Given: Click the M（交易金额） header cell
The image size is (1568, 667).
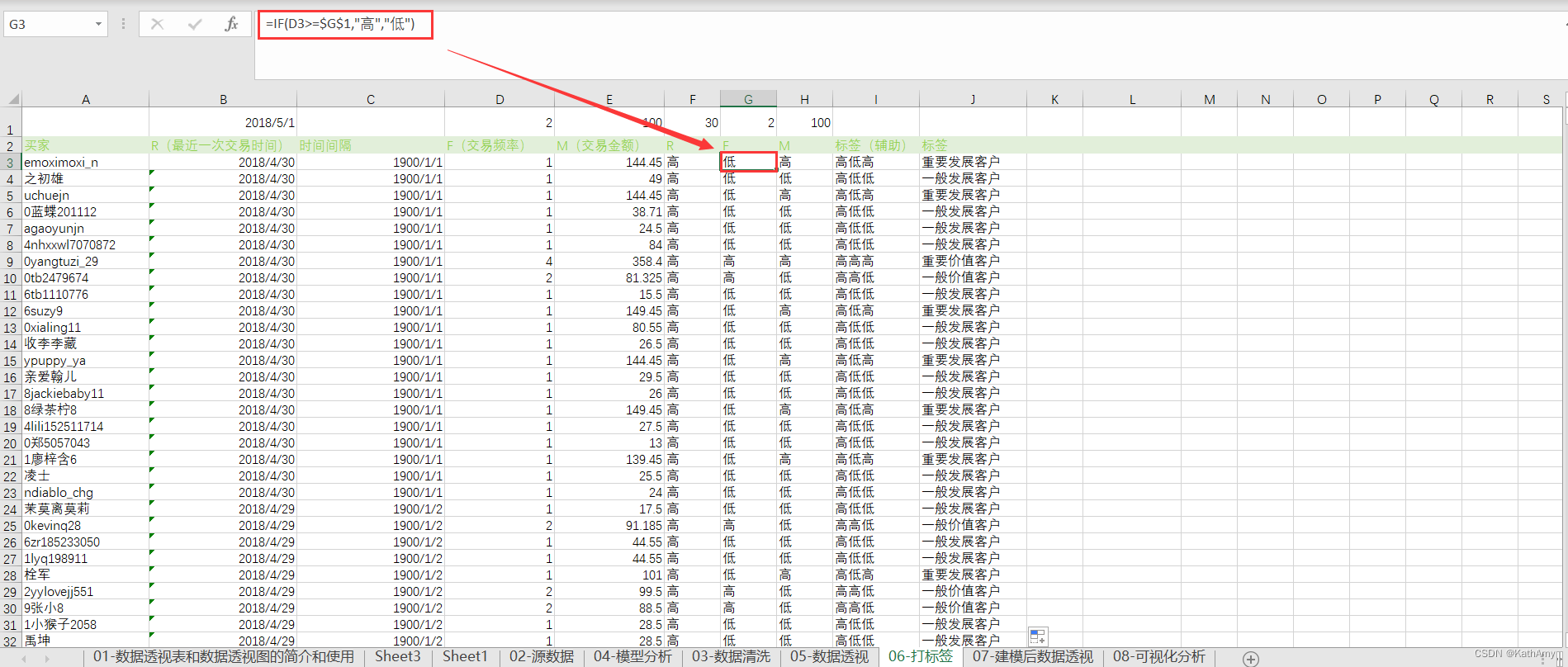Looking at the screenshot, I should coord(609,145).
